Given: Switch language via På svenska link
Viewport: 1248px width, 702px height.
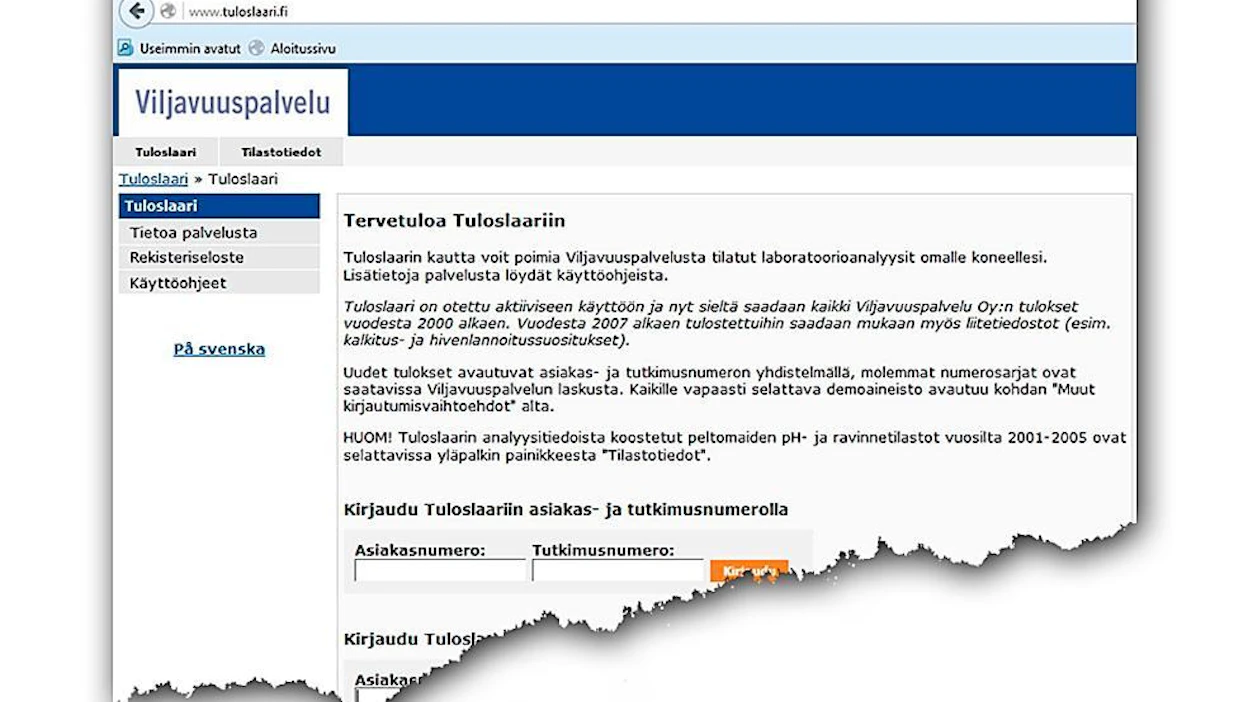Looking at the screenshot, I should pyautogui.click(x=219, y=349).
